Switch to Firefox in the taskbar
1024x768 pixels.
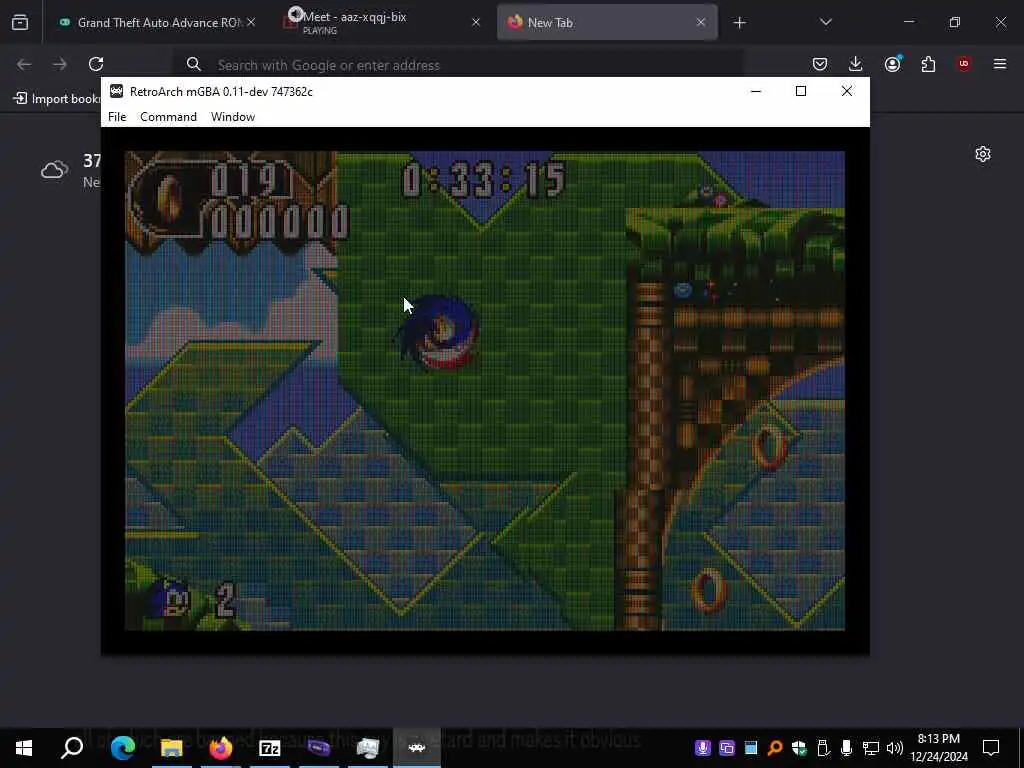(221, 748)
